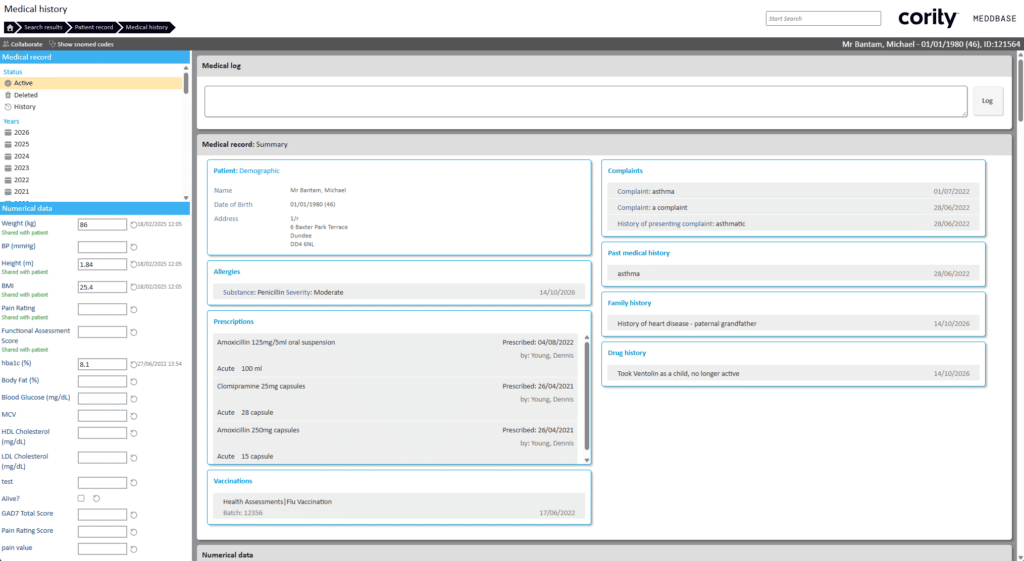Viewport: 1024px width, 561px height.
Task: Open history icon next to Body Fat
Action: tap(133, 381)
